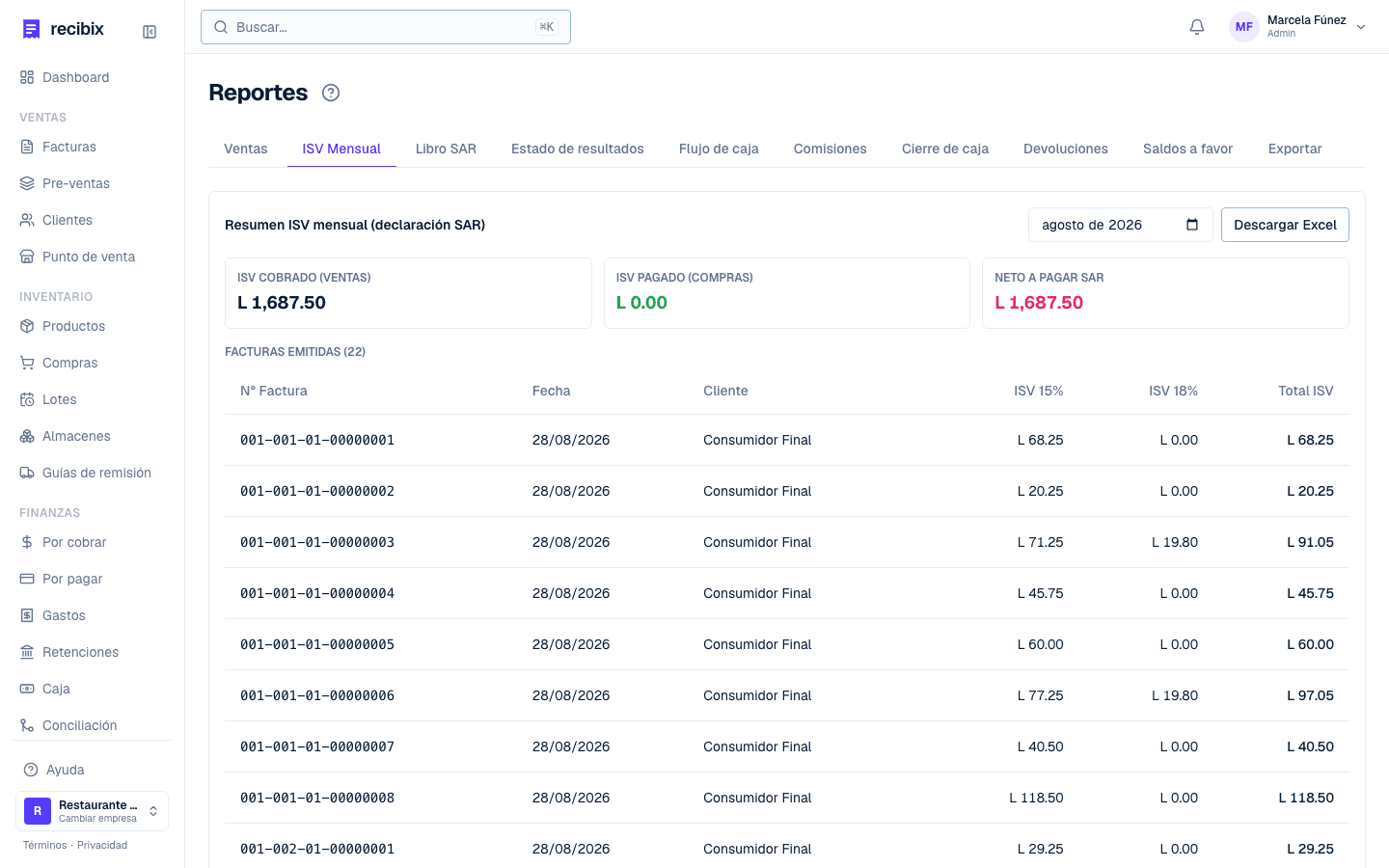Screen dimensions: 1389x868
Task: Open Flujo de caja tab
Action: click(719, 149)
